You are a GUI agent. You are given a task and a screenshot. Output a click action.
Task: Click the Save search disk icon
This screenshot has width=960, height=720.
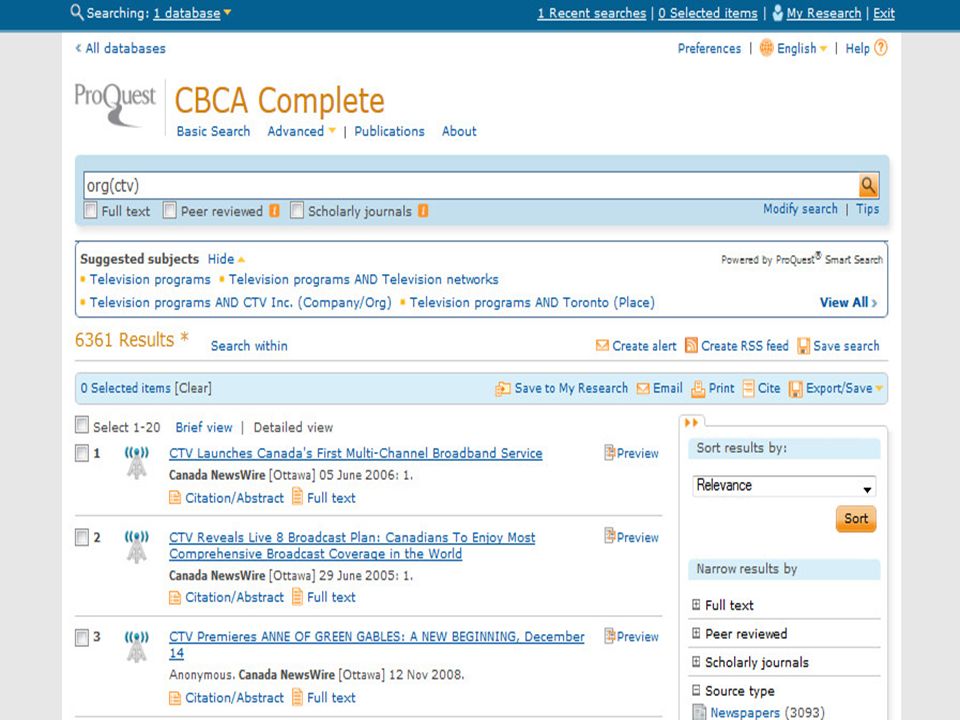click(803, 346)
